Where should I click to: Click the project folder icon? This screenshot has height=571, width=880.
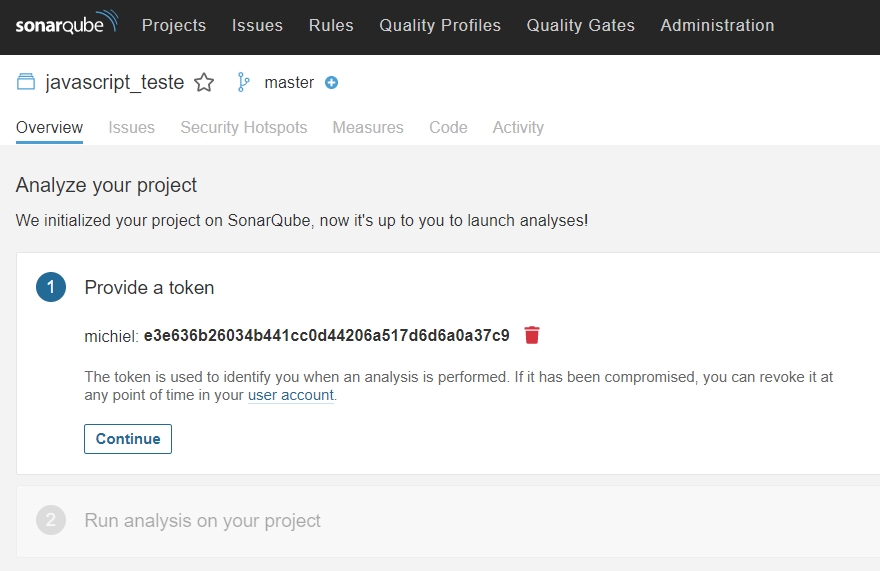pos(26,82)
